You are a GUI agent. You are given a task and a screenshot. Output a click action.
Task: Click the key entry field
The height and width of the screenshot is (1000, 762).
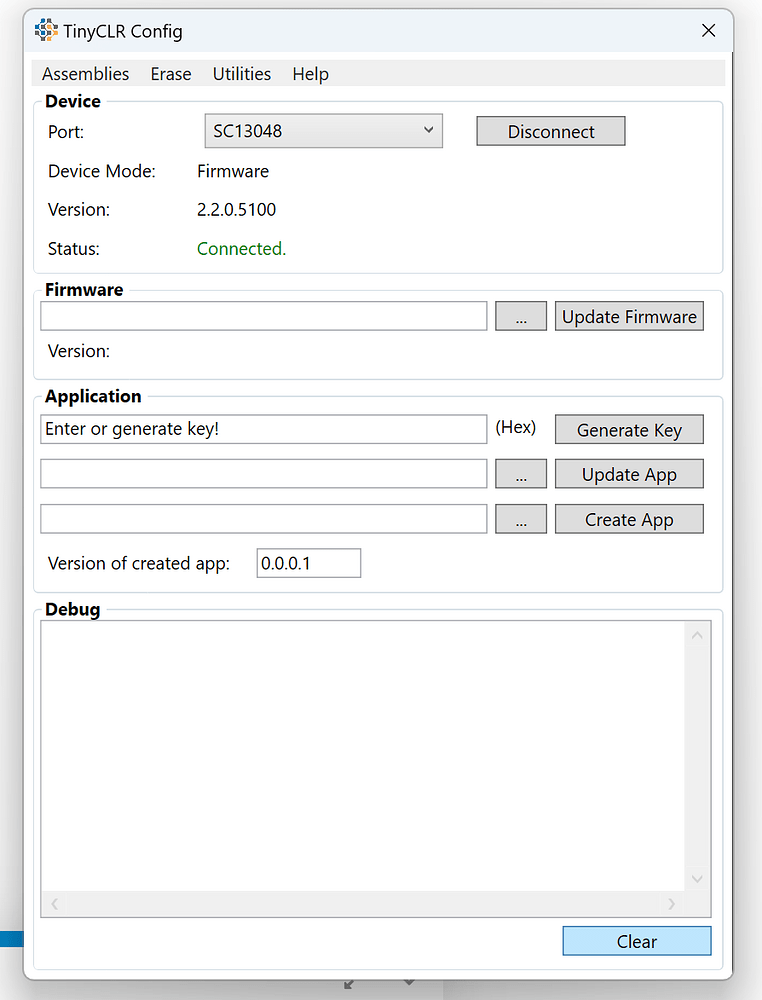(x=263, y=428)
